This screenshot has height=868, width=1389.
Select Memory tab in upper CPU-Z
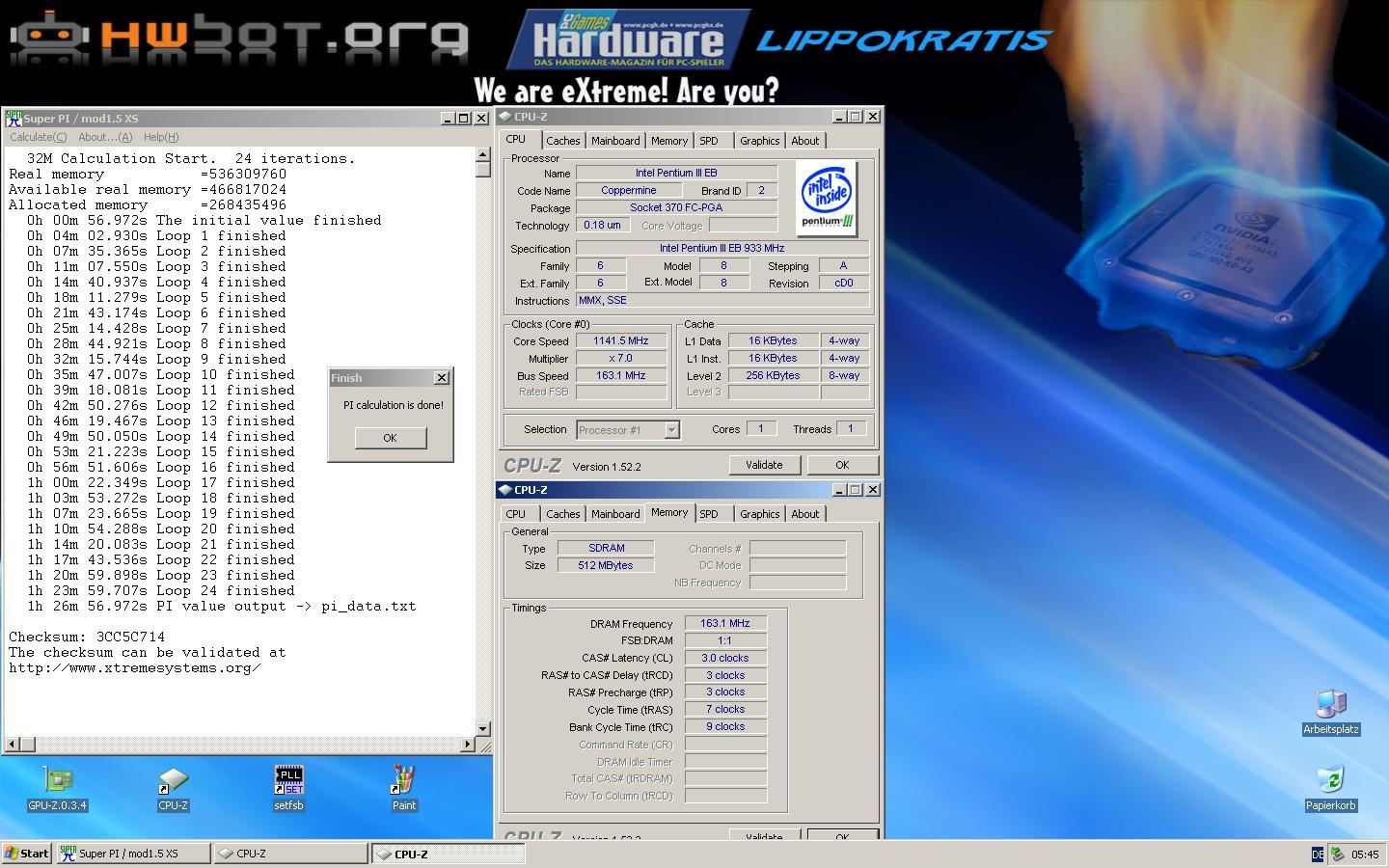click(669, 141)
